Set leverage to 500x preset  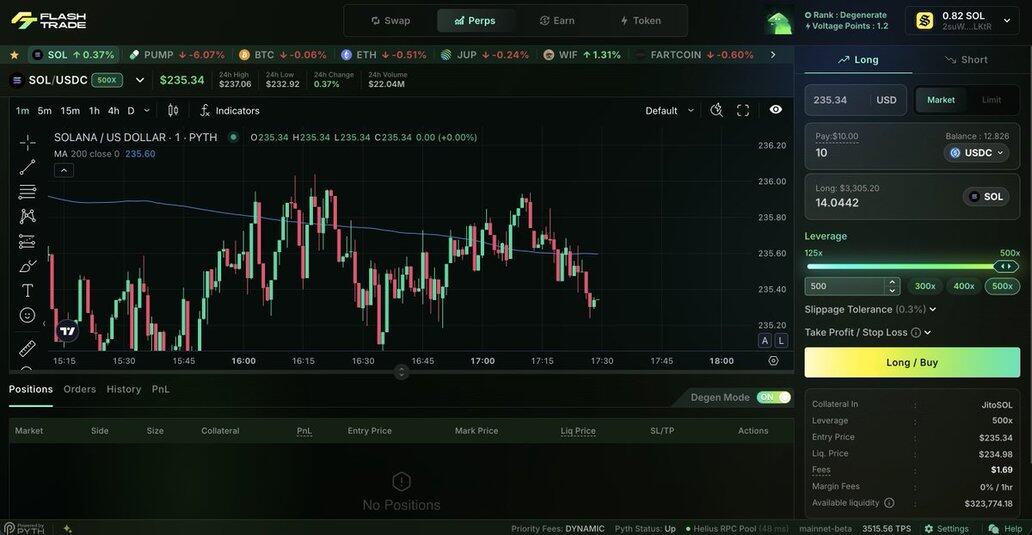1002,286
